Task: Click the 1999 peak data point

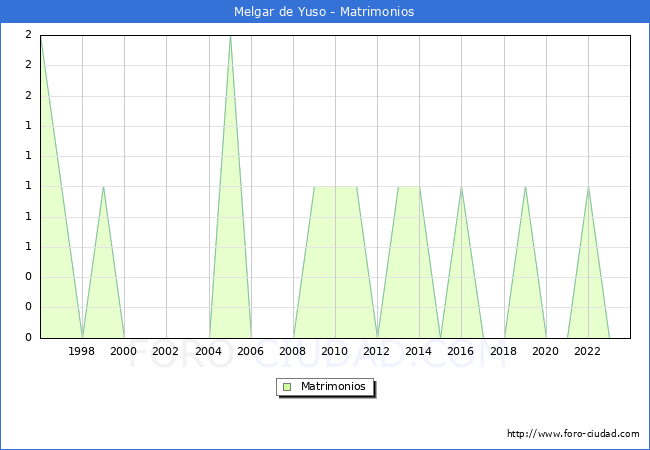Action: (103, 187)
